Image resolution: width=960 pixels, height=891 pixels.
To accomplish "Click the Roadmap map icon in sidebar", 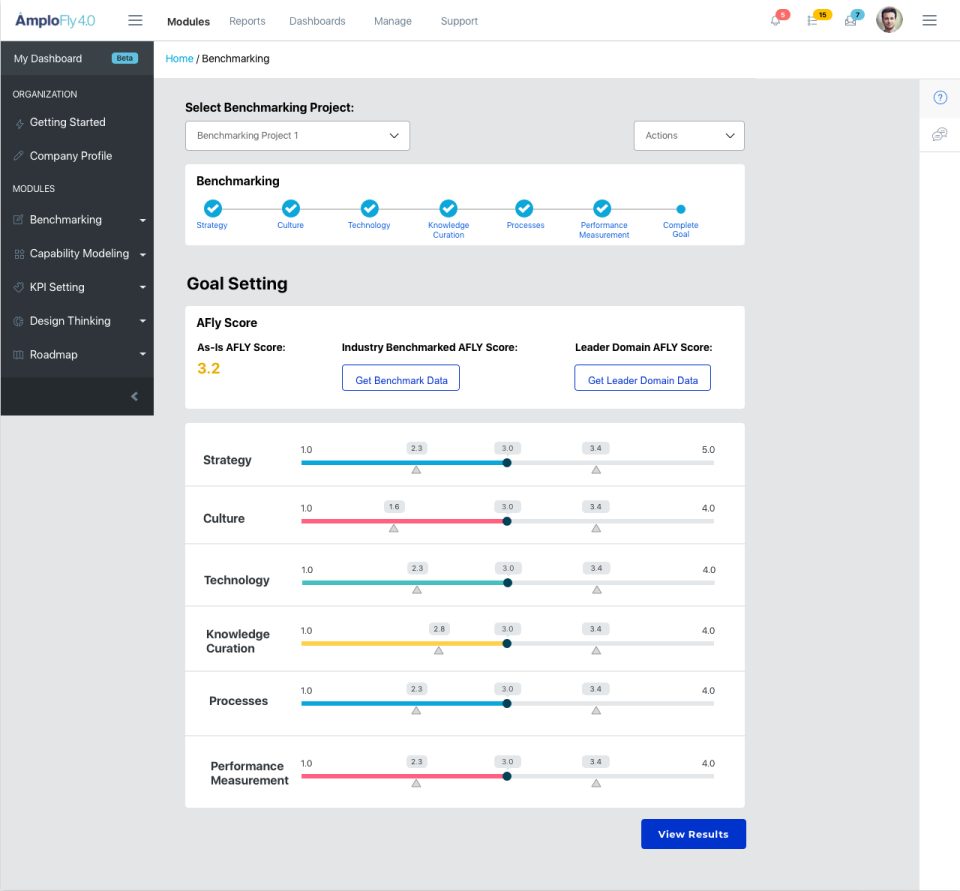I will point(17,354).
